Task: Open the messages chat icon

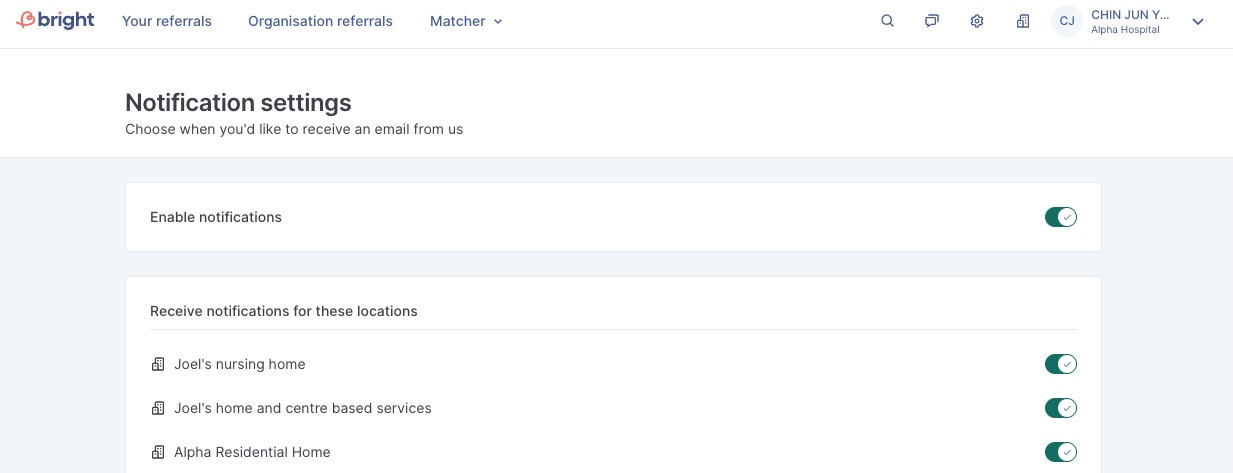Action: coord(932,21)
